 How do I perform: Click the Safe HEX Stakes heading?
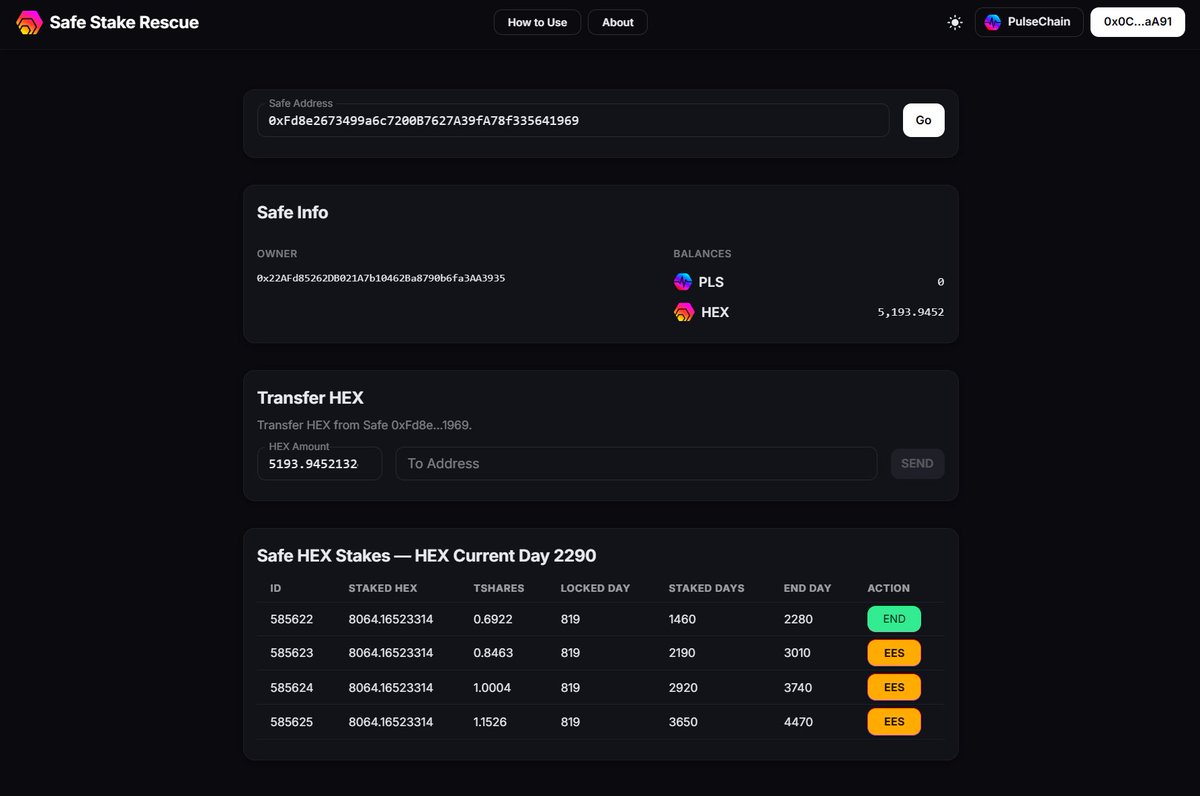pos(426,556)
